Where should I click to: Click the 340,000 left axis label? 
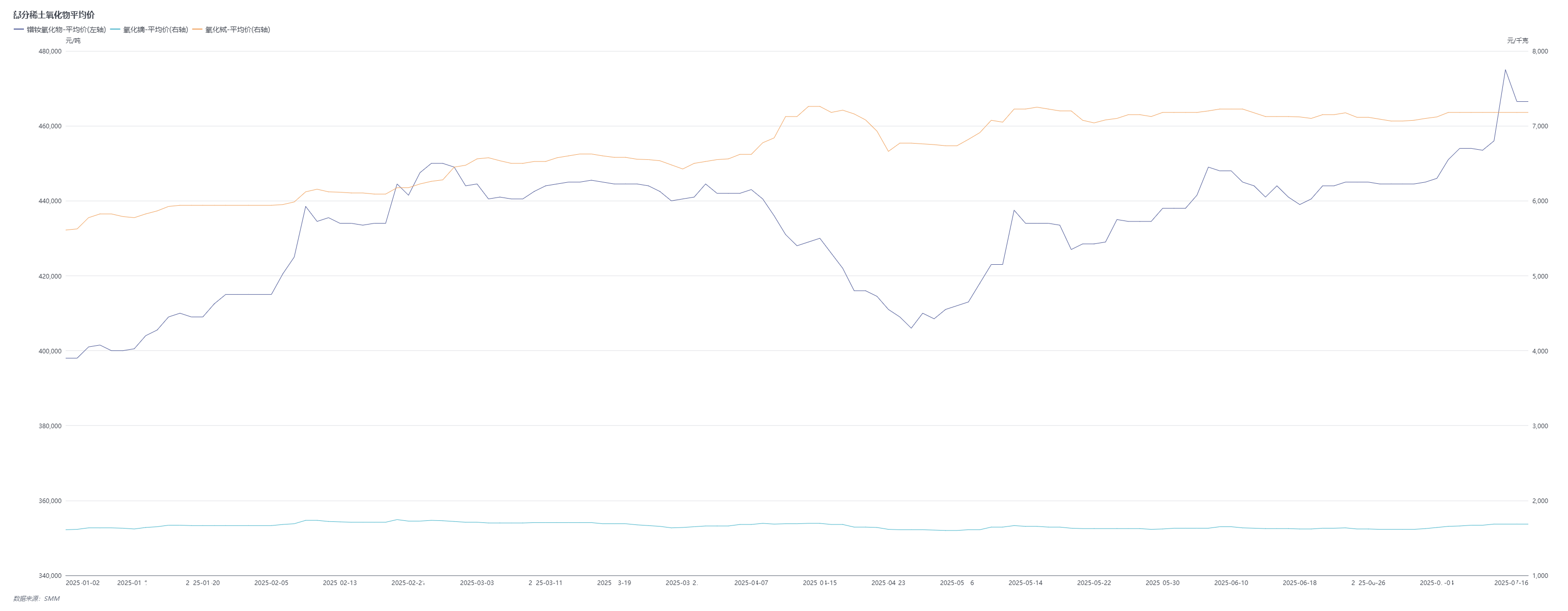(50, 576)
